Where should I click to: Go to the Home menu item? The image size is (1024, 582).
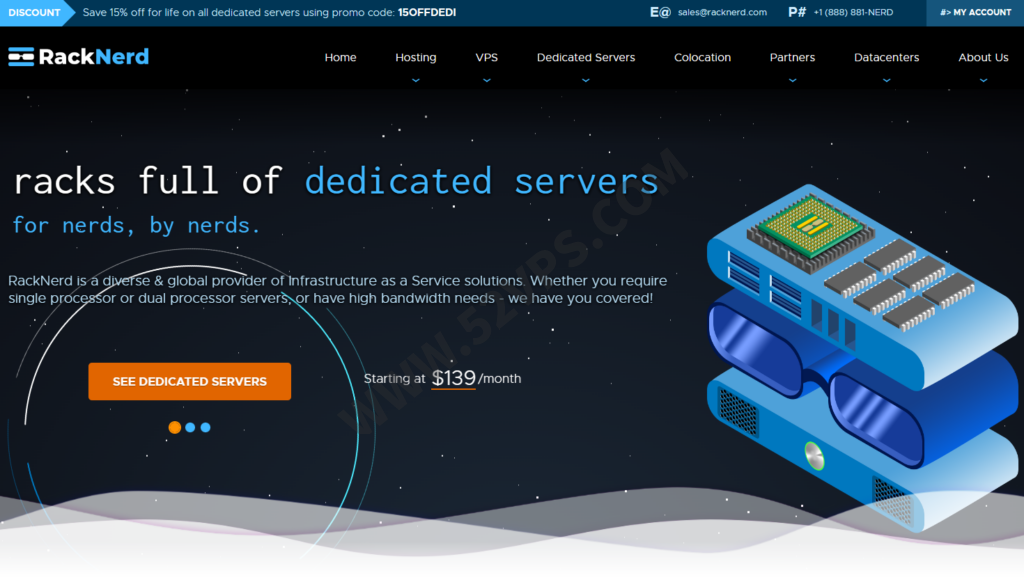[x=340, y=57]
